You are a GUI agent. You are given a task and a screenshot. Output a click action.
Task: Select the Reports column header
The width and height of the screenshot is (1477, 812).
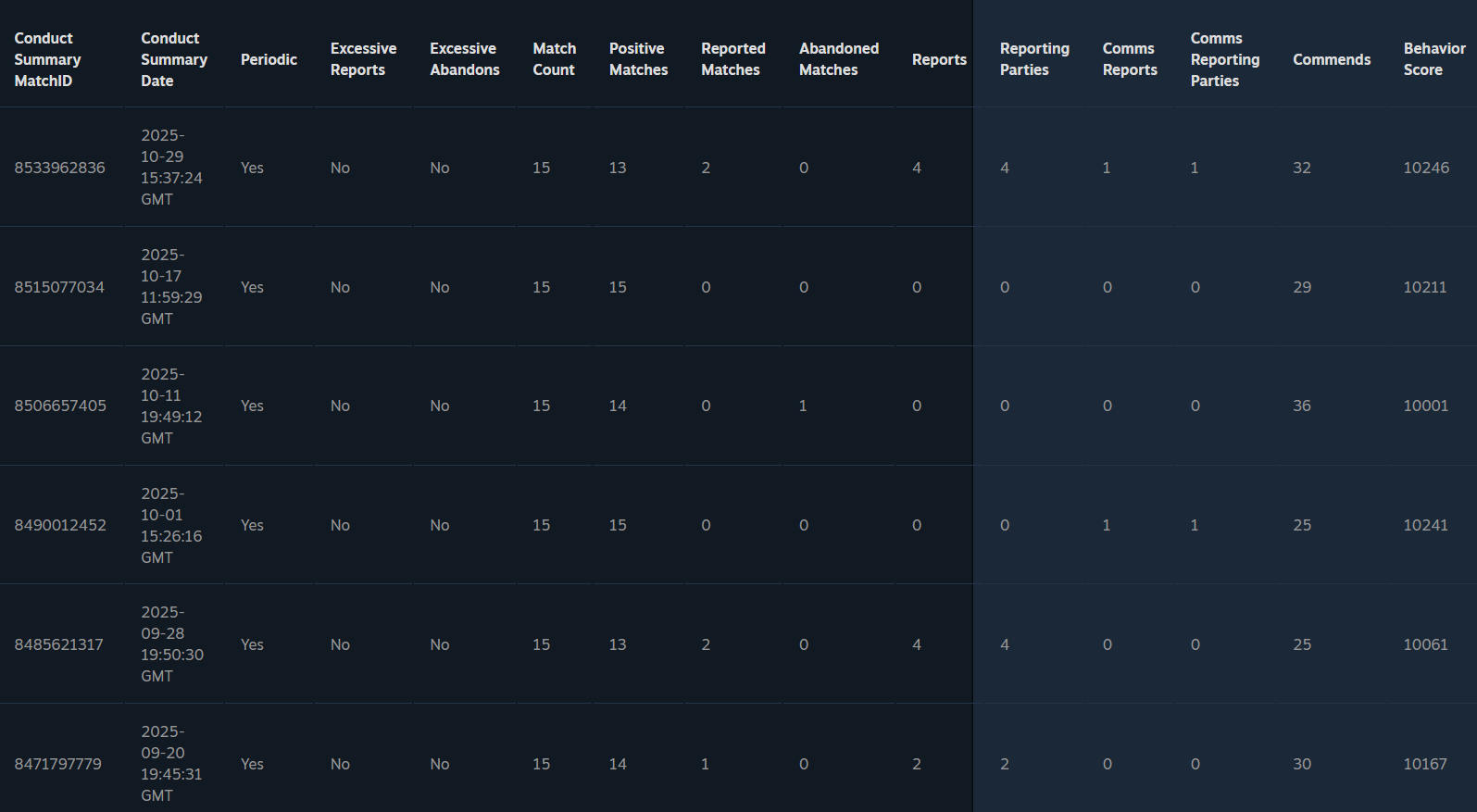point(939,59)
